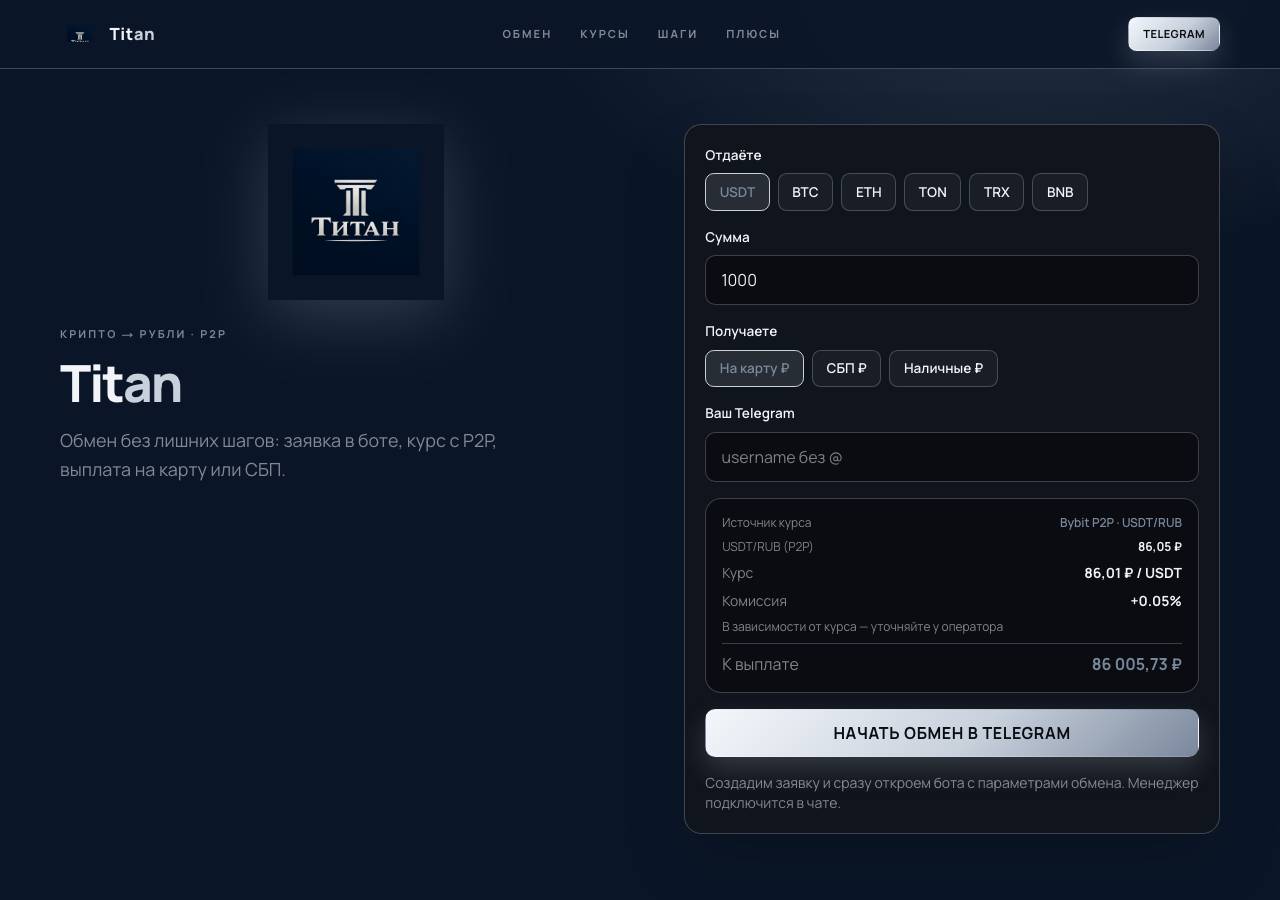Click the К выплате label

[x=760, y=664]
